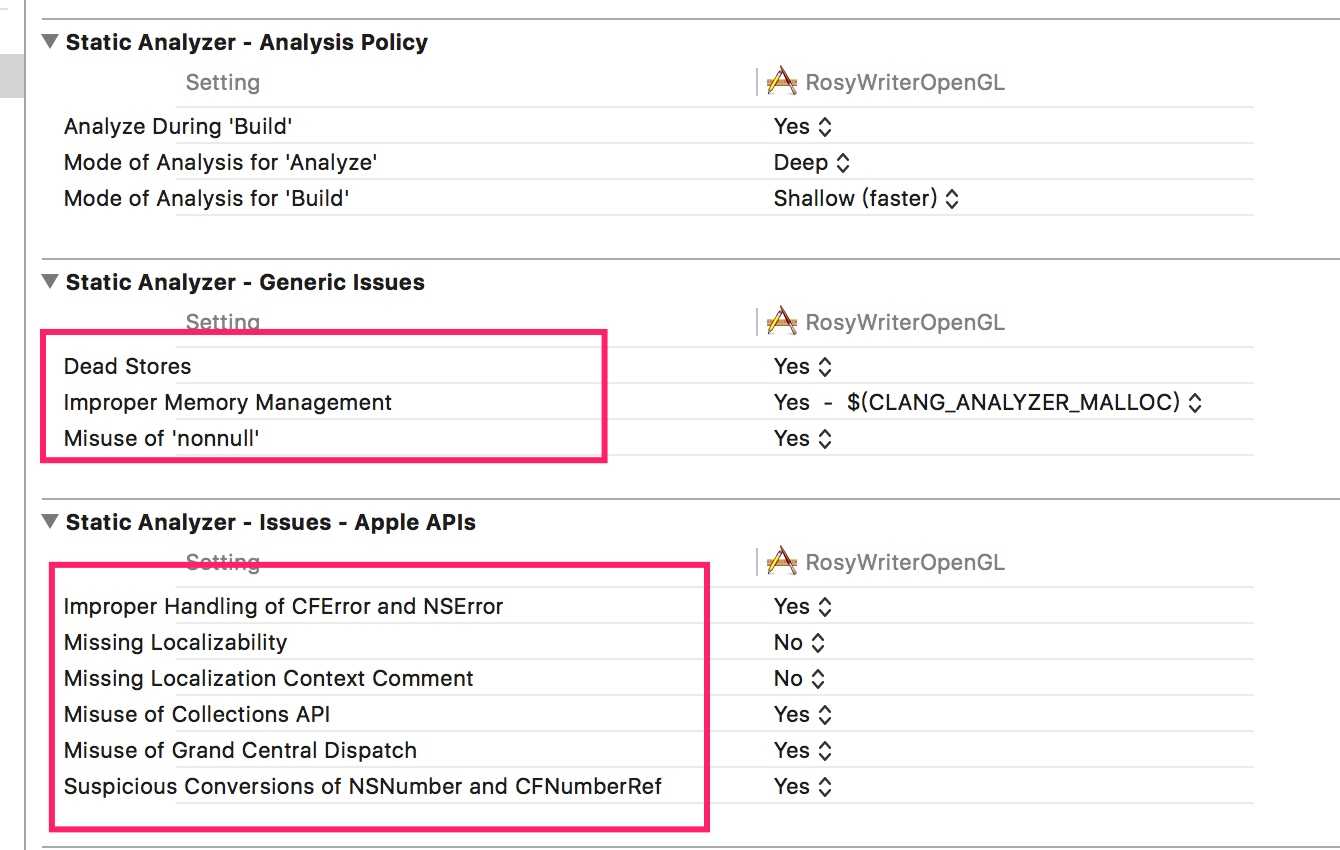
Task: Select the Missing Localization Context Comment label
Action: (x=268, y=678)
